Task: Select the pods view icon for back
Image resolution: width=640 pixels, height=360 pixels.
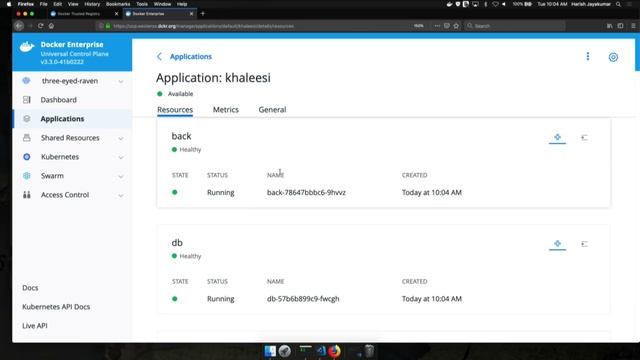Action: point(558,137)
